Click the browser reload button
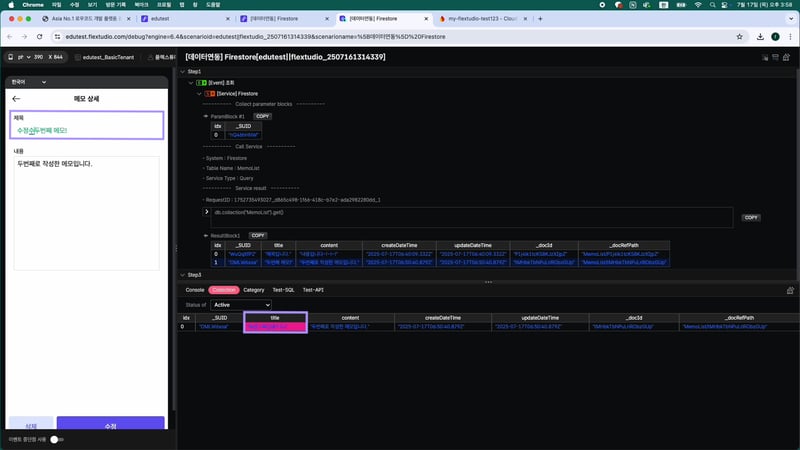800x450 pixels. pos(39,36)
